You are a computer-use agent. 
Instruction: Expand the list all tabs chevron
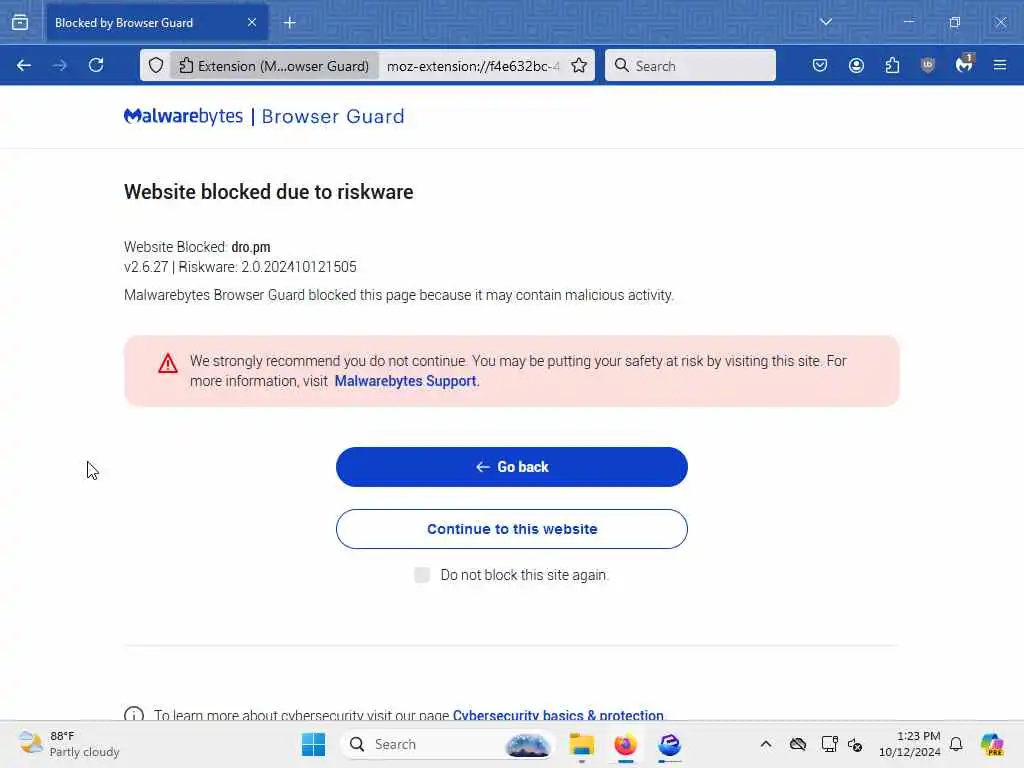click(x=825, y=22)
